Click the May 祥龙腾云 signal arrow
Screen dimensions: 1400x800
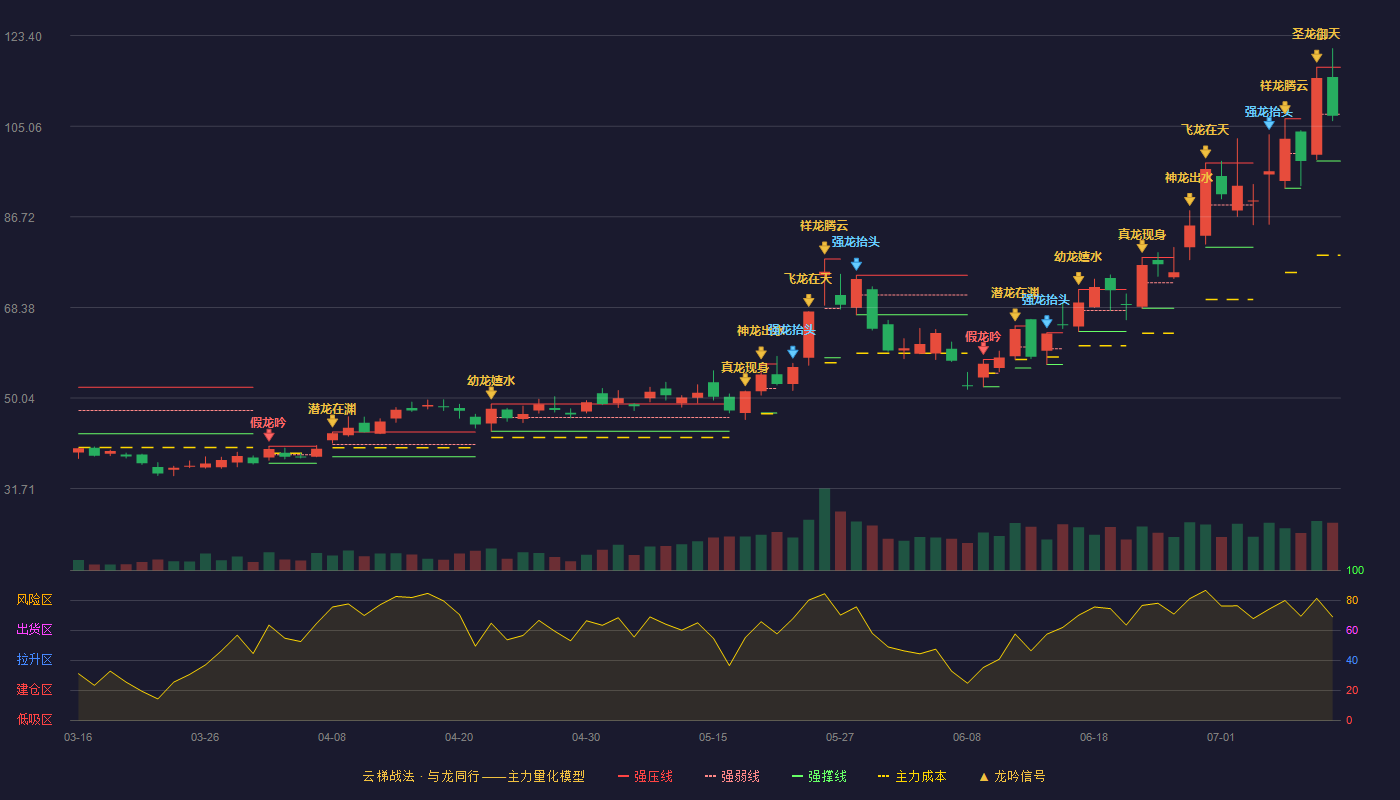824,248
